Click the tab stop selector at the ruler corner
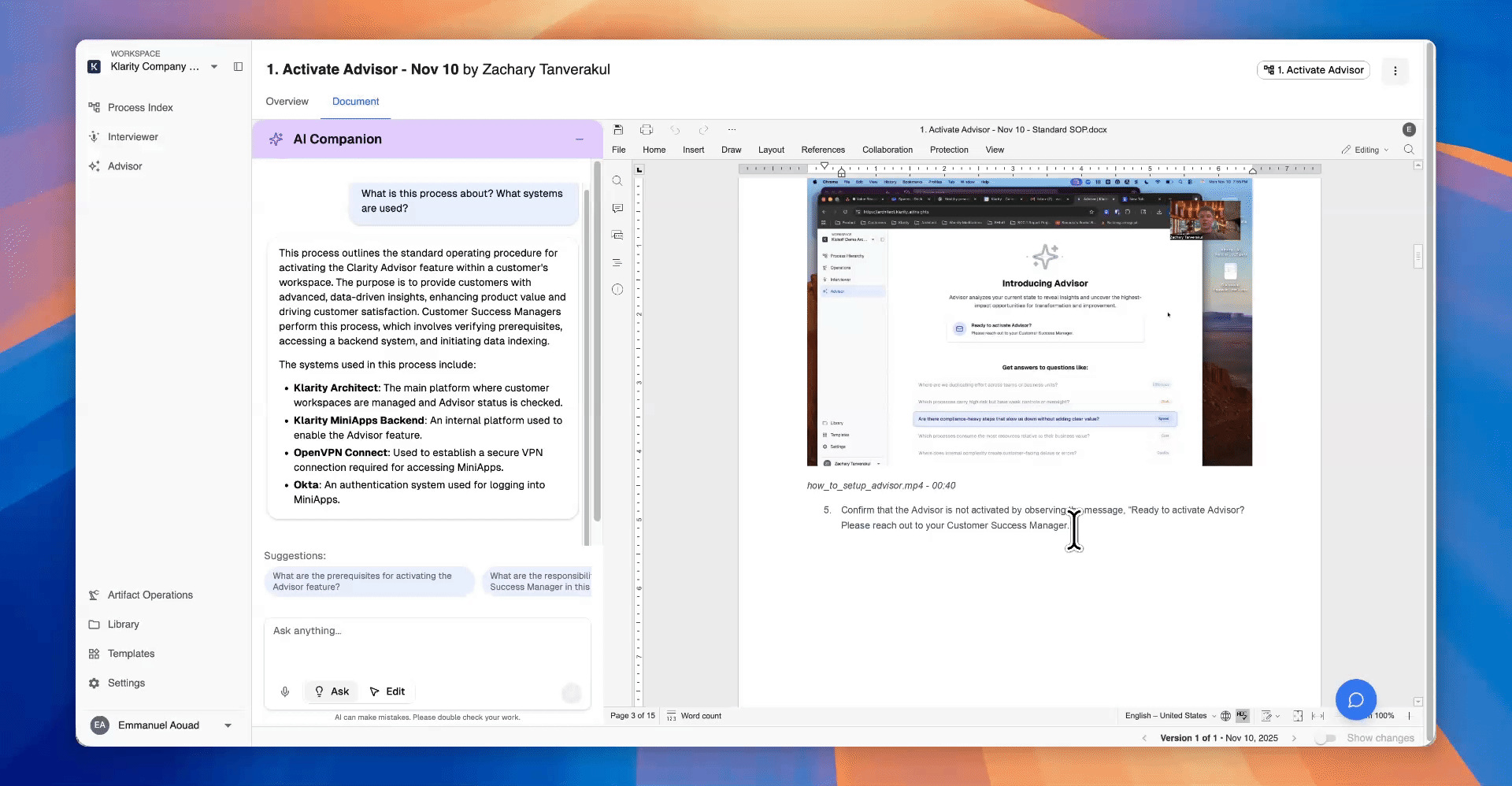This screenshot has width=1512, height=786. point(639,169)
